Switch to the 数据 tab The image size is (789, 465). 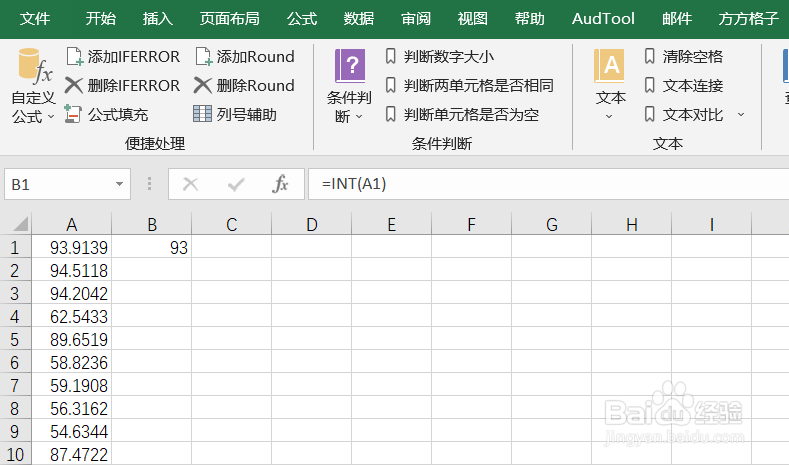pos(359,19)
